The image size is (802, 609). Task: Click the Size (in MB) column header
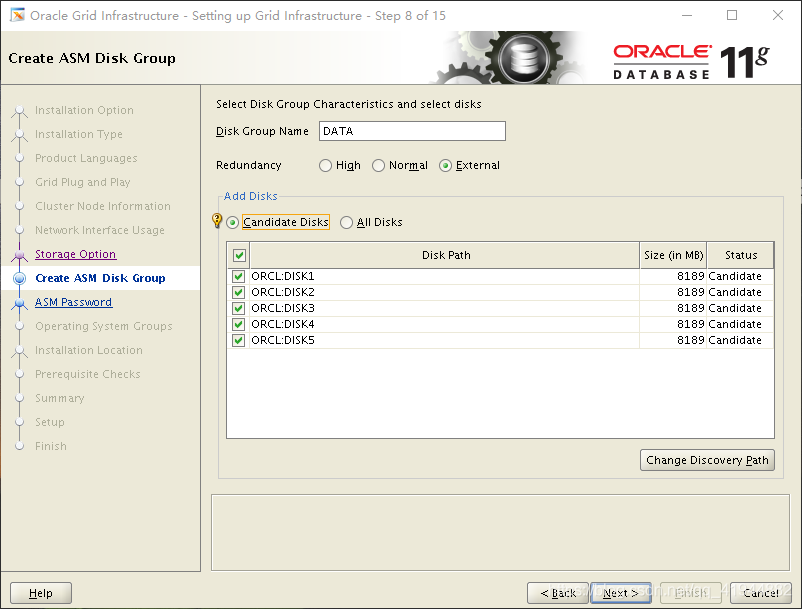click(x=673, y=255)
